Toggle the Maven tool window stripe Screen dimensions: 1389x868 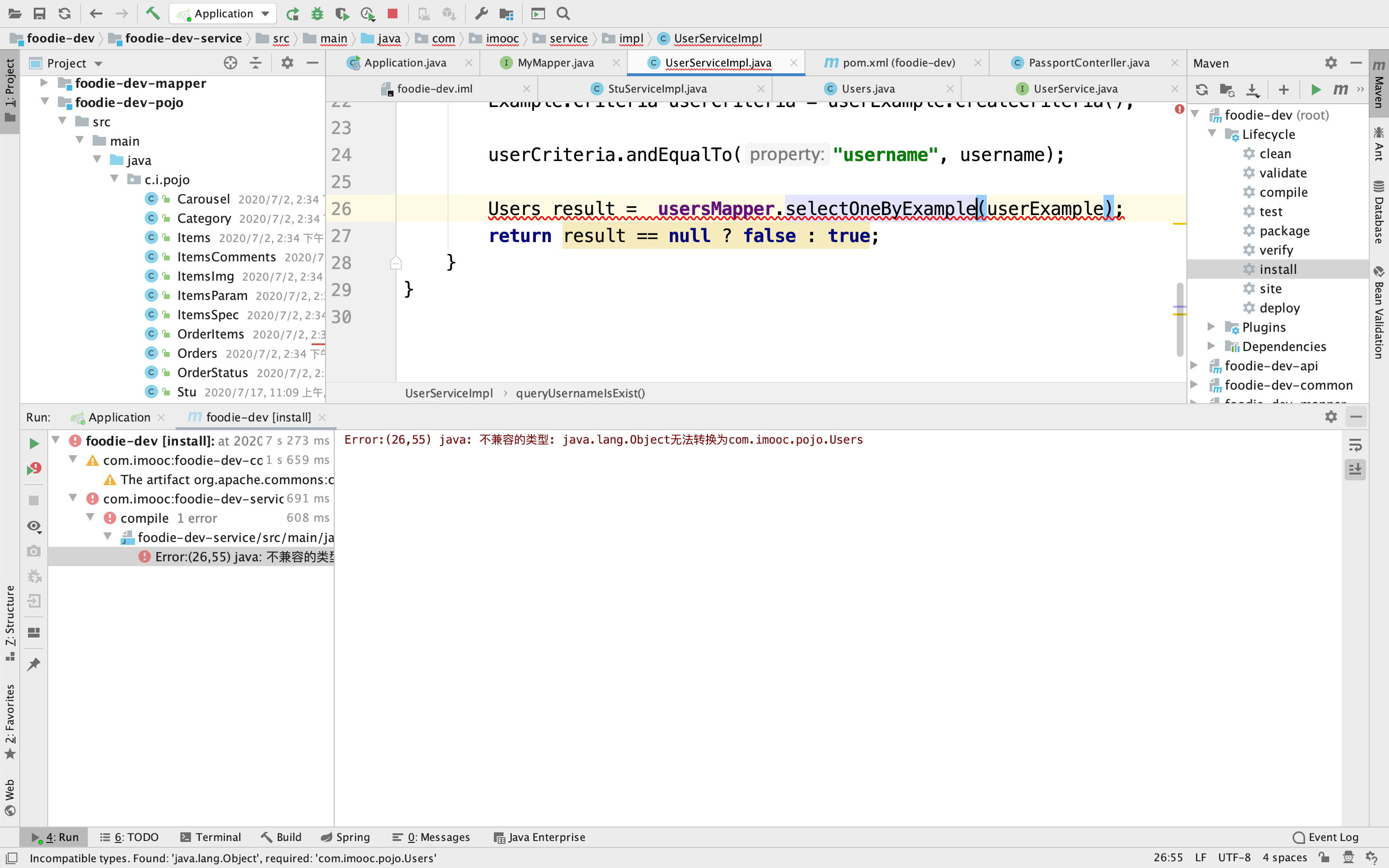(x=1379, y=84)
